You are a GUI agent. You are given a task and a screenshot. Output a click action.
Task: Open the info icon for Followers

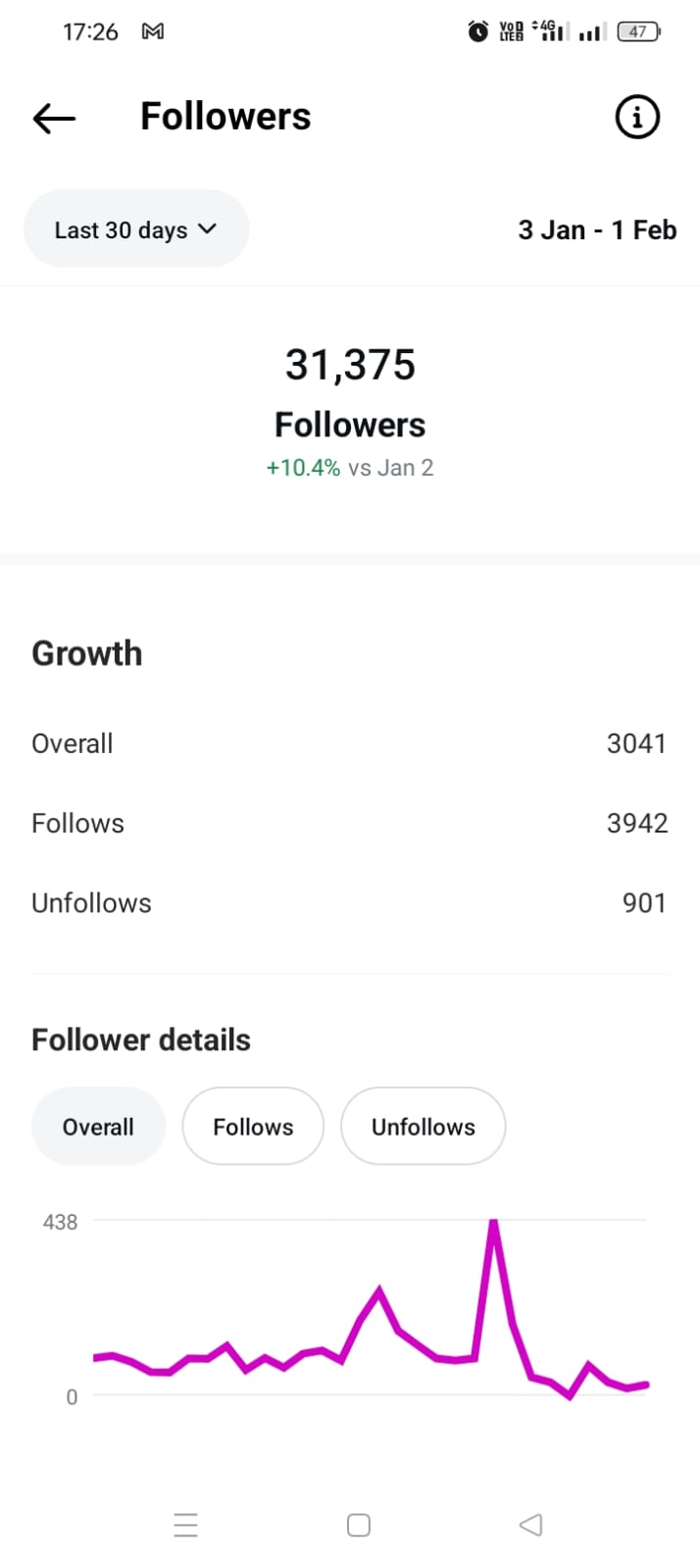coord(636,118)
